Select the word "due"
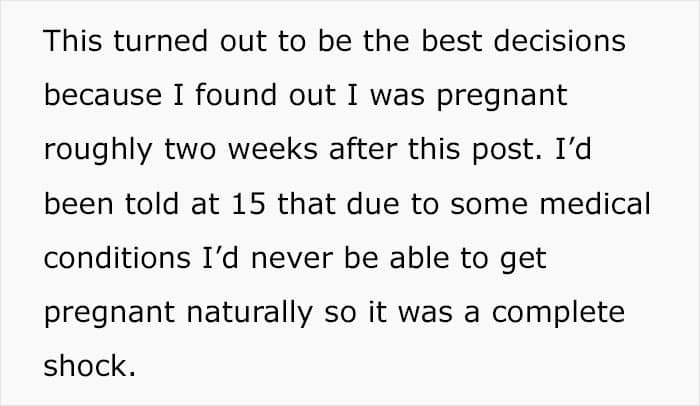Image resolution: width=700 pixels, height=406 pixels. 373,204
